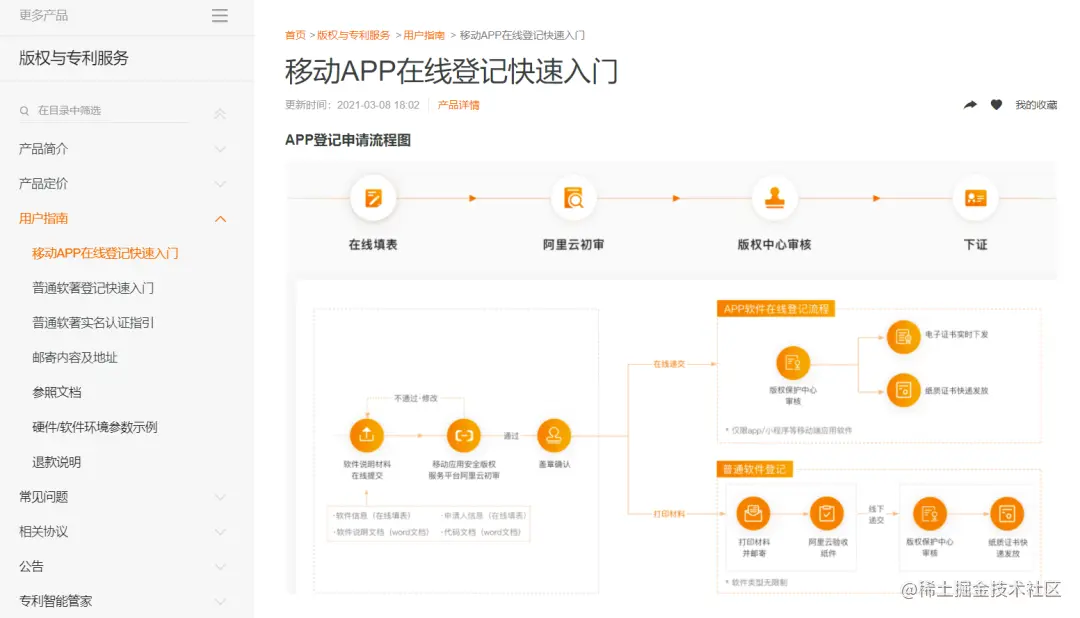1080x618 pixels.
Task: Expand the 公告 section chevron
Action: 220,567
